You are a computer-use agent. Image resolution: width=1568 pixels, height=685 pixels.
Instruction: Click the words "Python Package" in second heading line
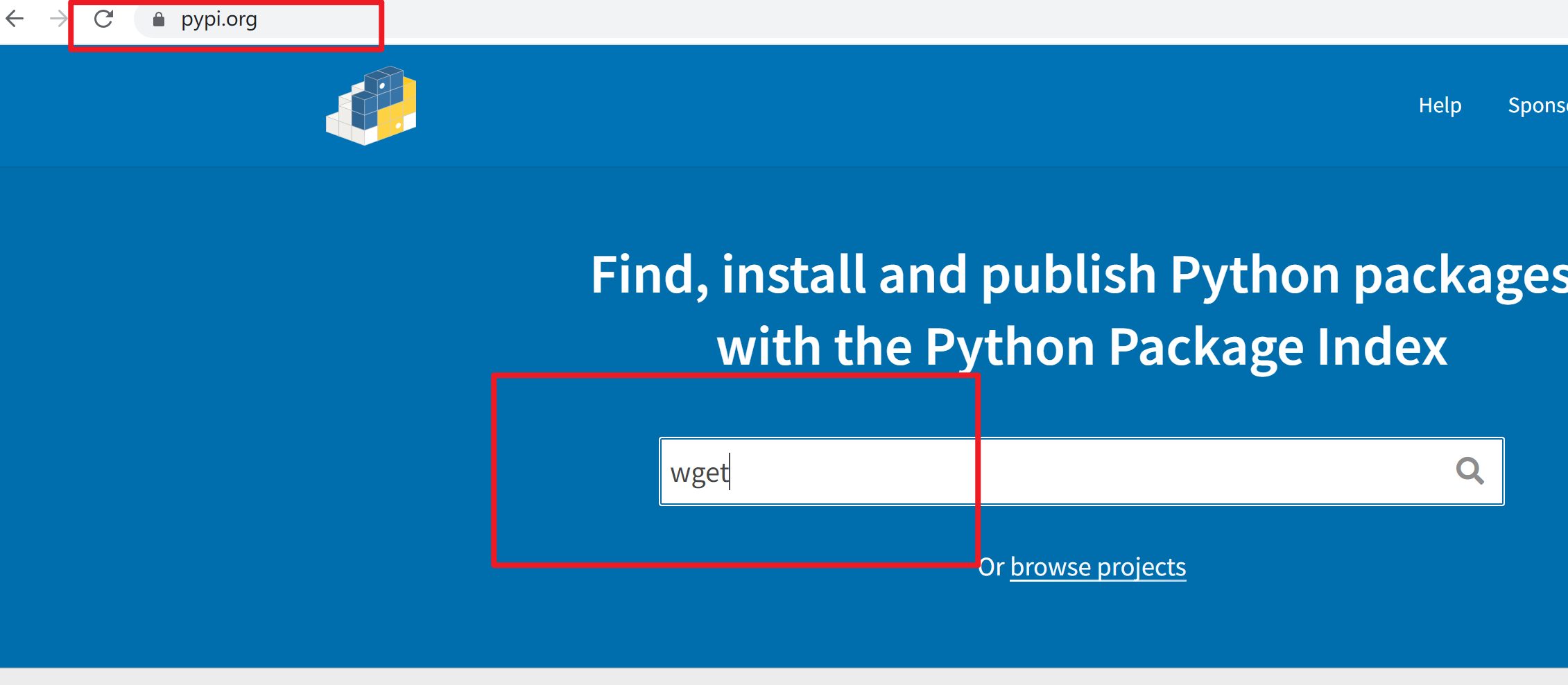click(1114, 347)
